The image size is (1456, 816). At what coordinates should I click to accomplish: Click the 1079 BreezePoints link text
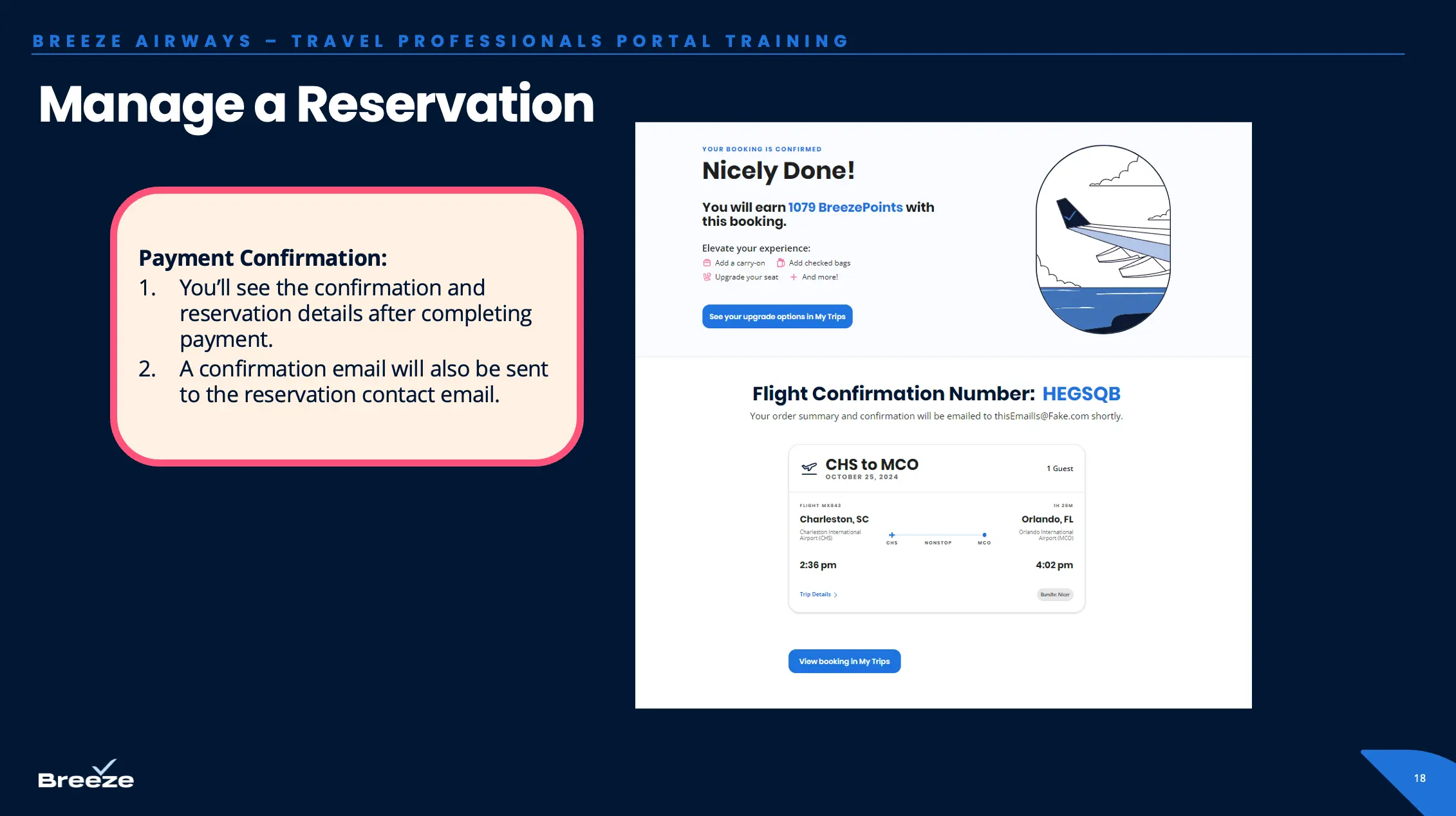pyautogui.click(x=845, y=207)
